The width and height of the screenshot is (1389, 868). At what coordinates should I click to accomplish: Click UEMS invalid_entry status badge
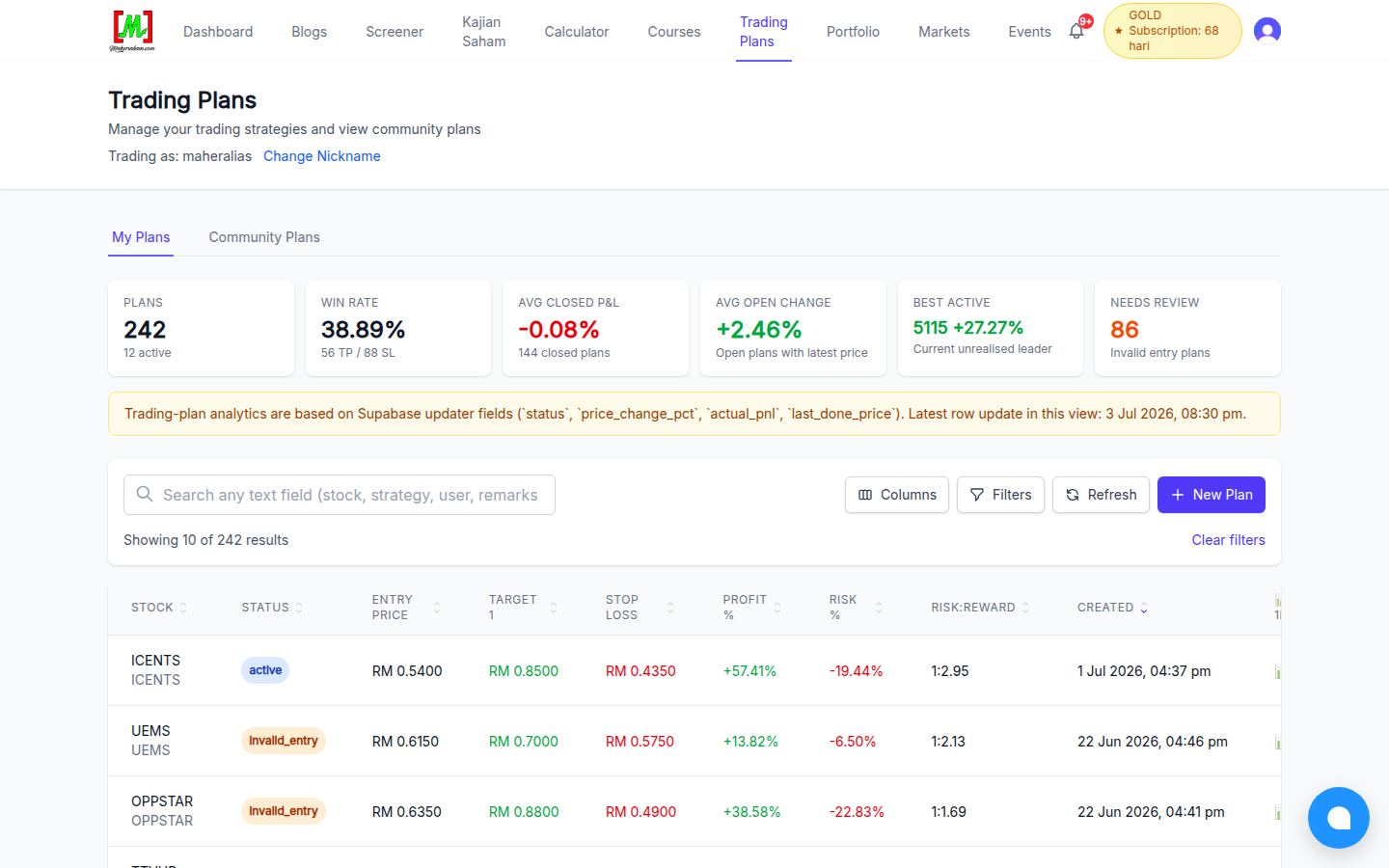[284, 741]
